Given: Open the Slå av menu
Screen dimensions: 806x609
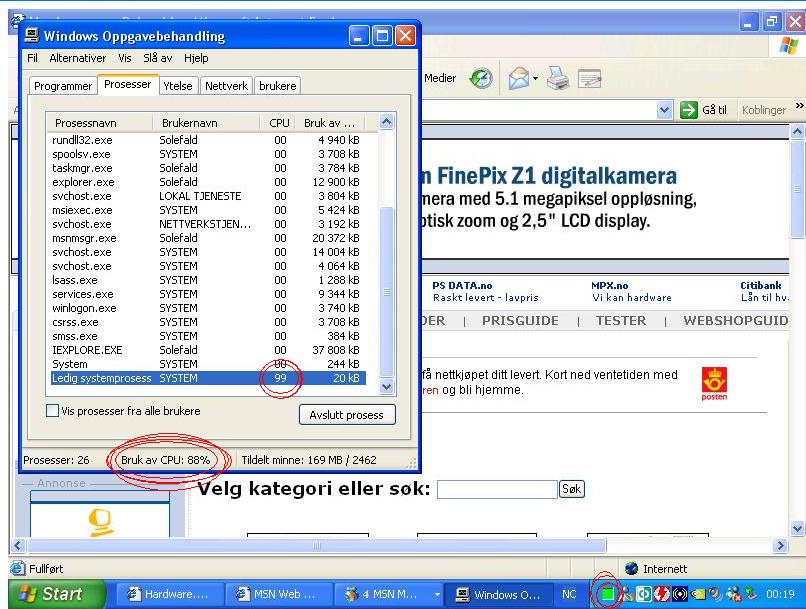Looking at the screenshot, I should click(x=157, y=58).
